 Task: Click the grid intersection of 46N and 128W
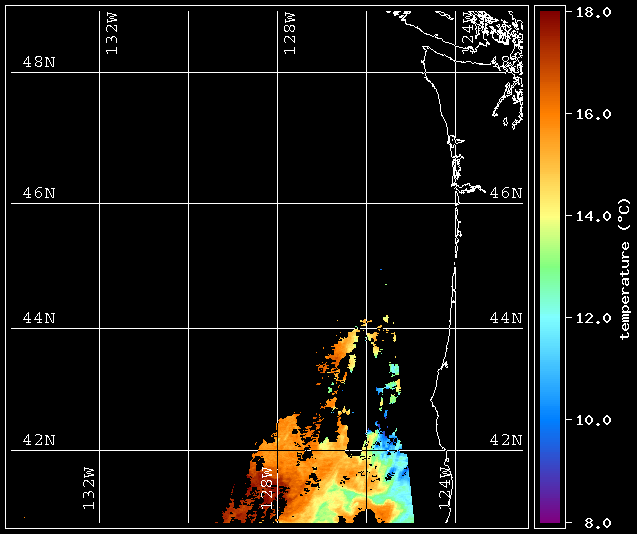(277, 204)
